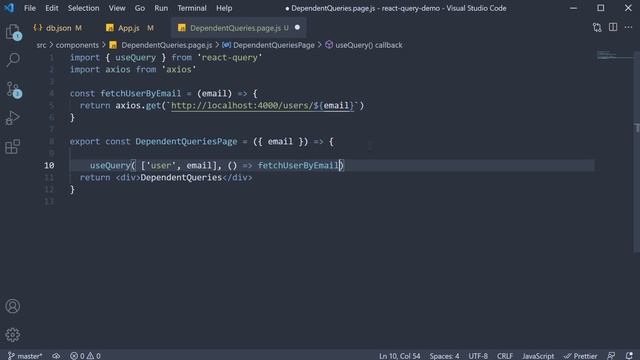
Task: Open changes compare icon in editor toolbar
Action: (x=597, y=27)
